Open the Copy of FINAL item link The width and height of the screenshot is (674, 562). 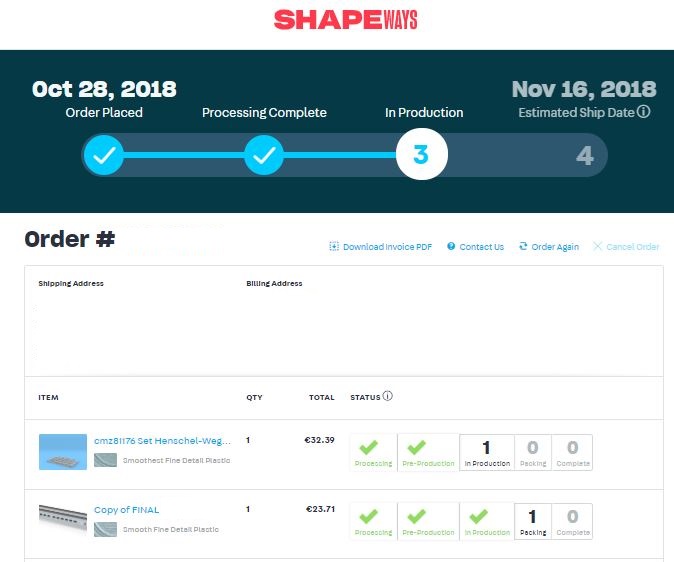point(126,510)
